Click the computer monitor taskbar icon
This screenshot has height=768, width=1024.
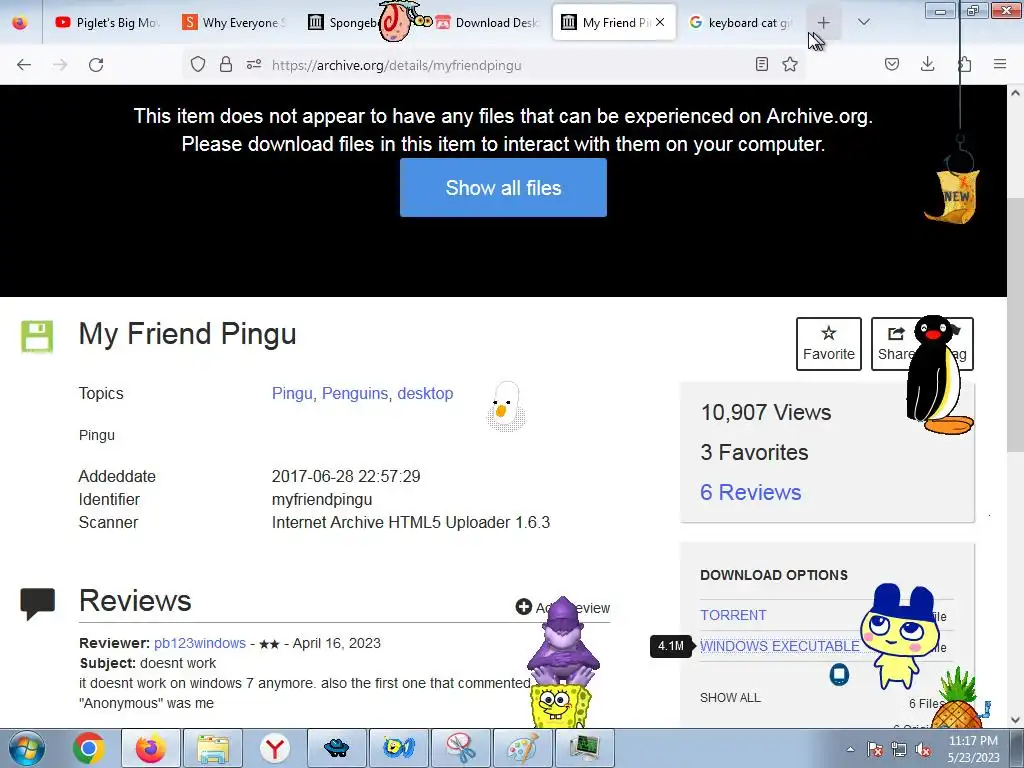point(585,748)
